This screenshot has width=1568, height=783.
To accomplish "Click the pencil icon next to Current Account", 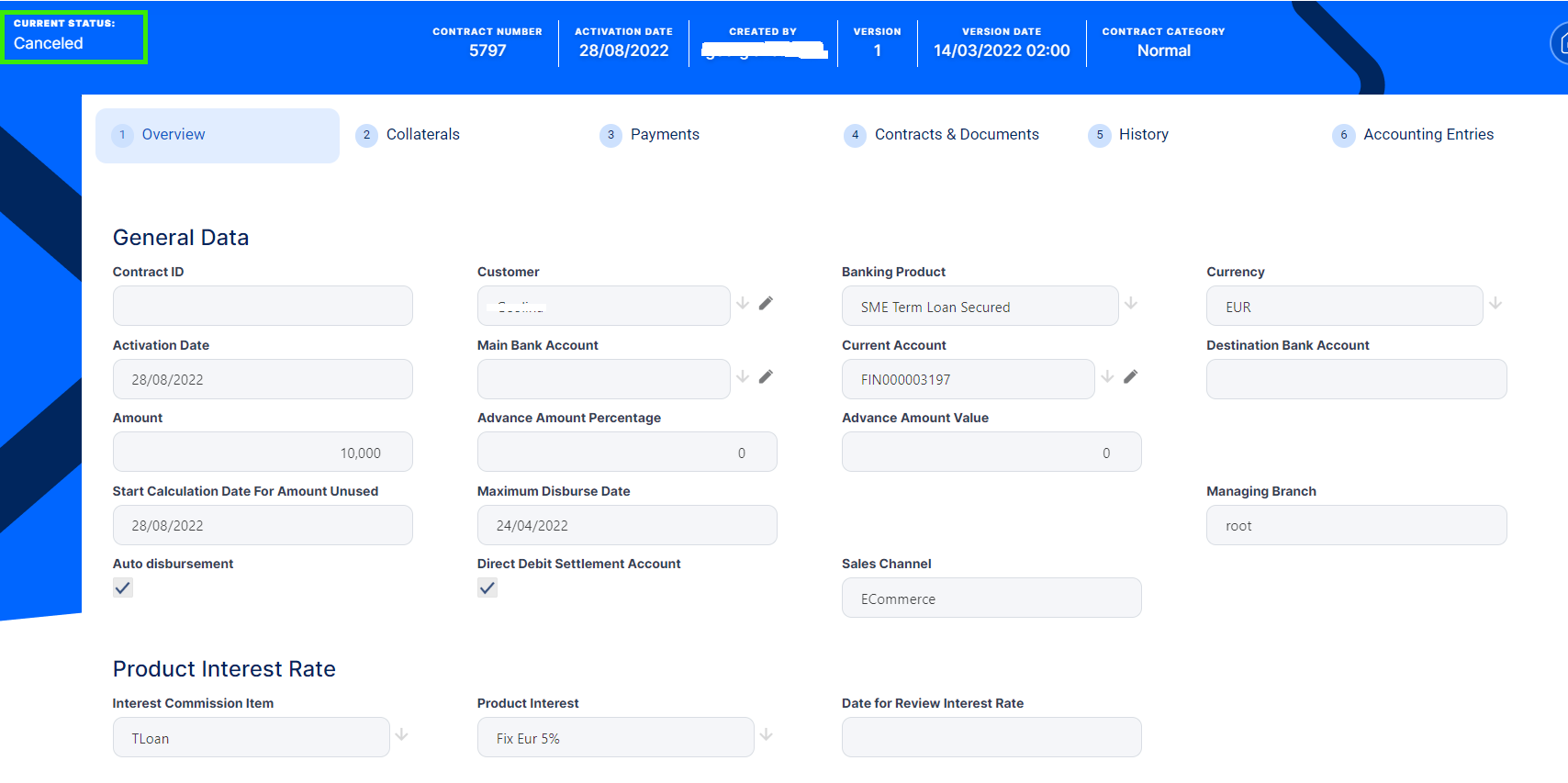I will coord(1130,376).
